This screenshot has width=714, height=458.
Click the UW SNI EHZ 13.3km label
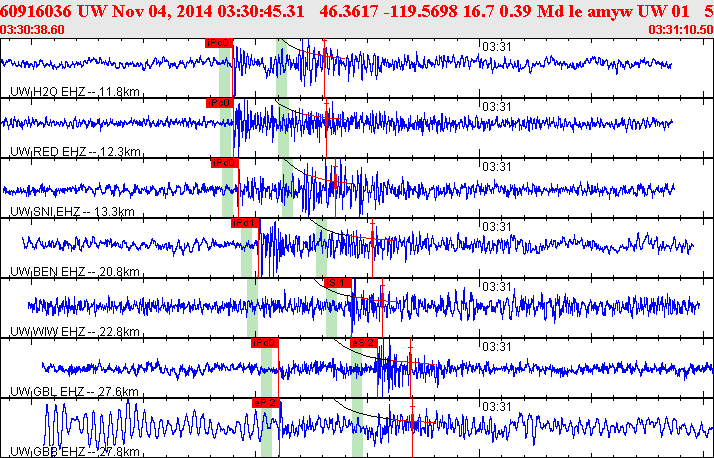[x=70, y=212]
